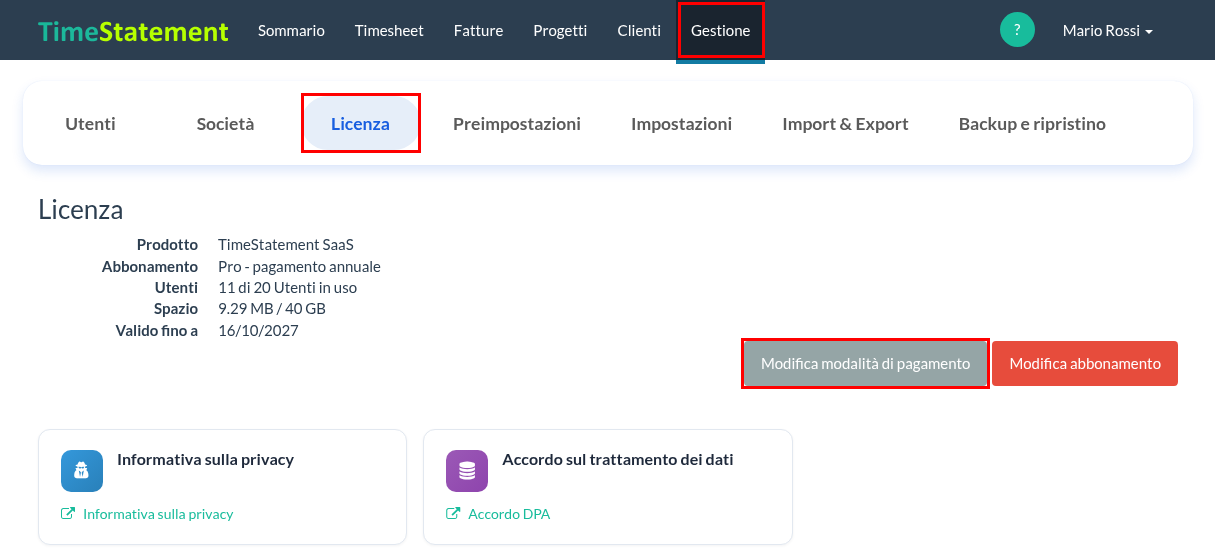
Task: Click the Utenti field label in license details
Action: 176,288
